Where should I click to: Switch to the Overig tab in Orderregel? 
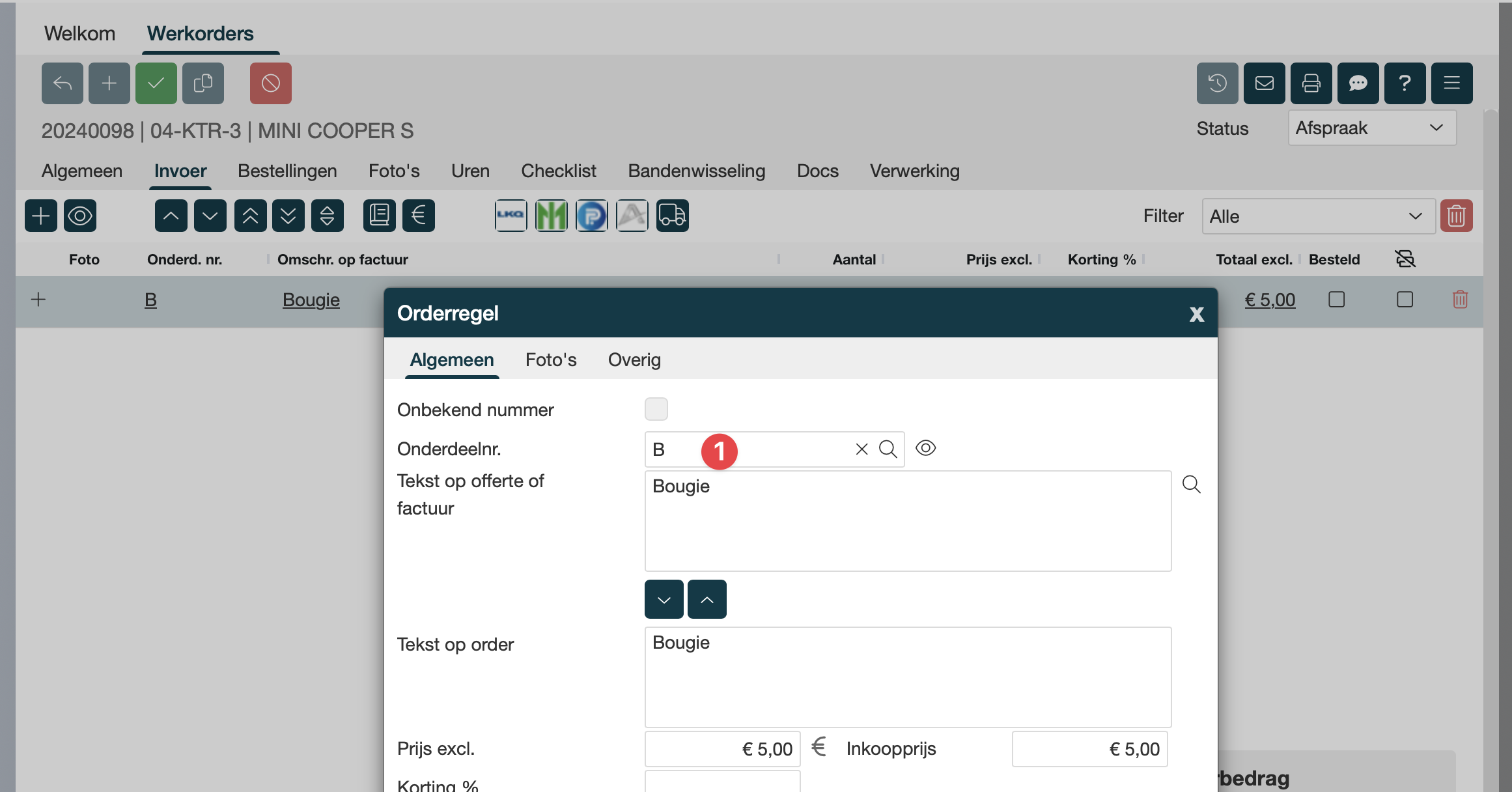[634, 360]
